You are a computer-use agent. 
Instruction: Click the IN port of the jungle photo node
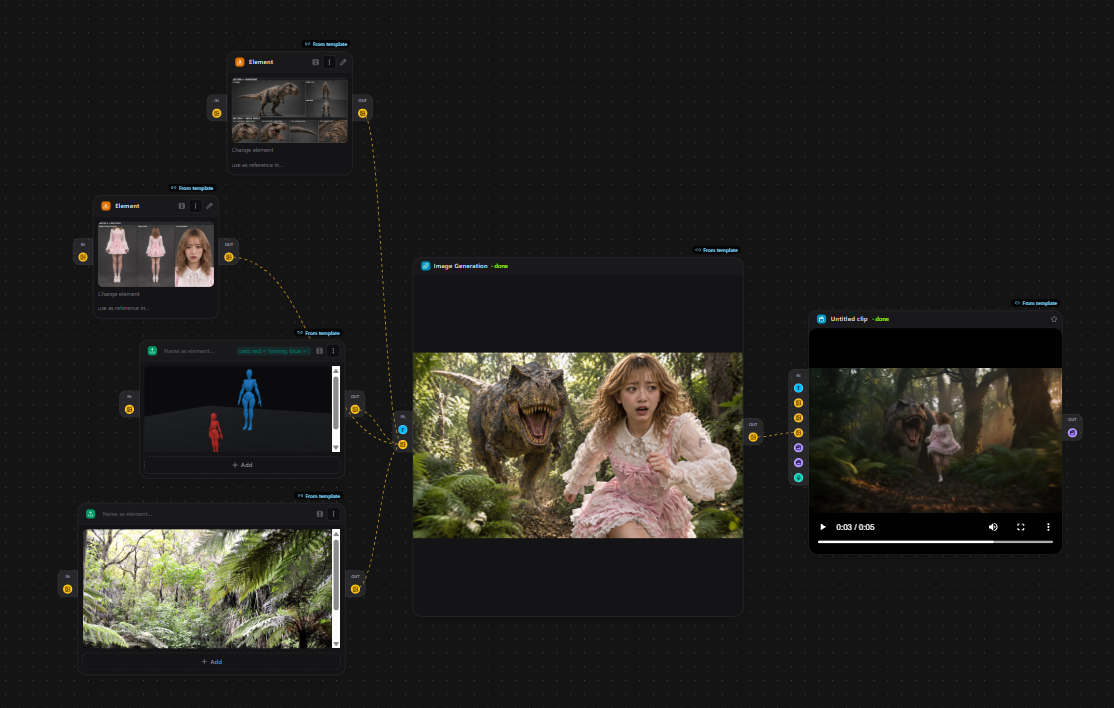(67, 589)
